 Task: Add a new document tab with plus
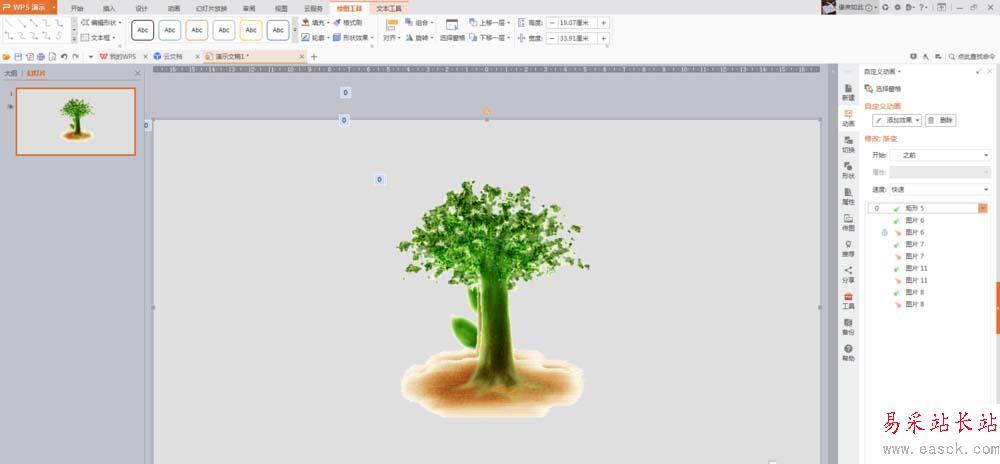tap(314, 57)
